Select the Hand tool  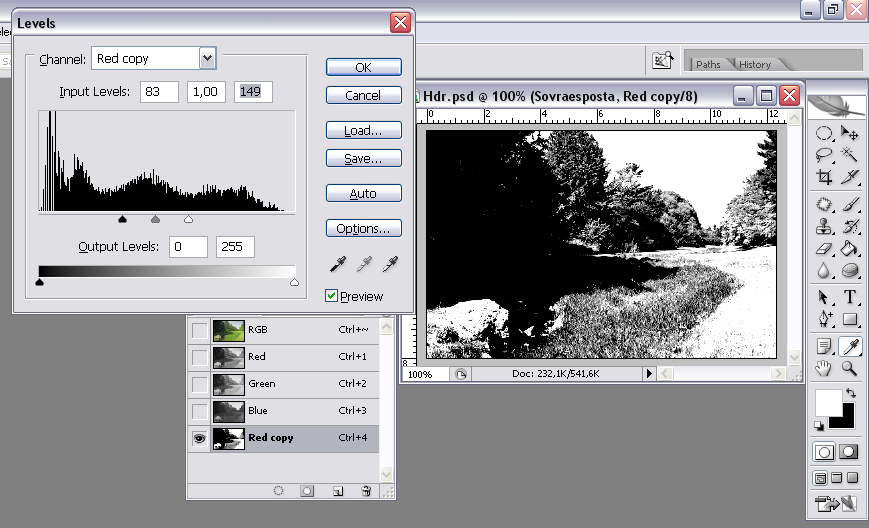point(825,369)
